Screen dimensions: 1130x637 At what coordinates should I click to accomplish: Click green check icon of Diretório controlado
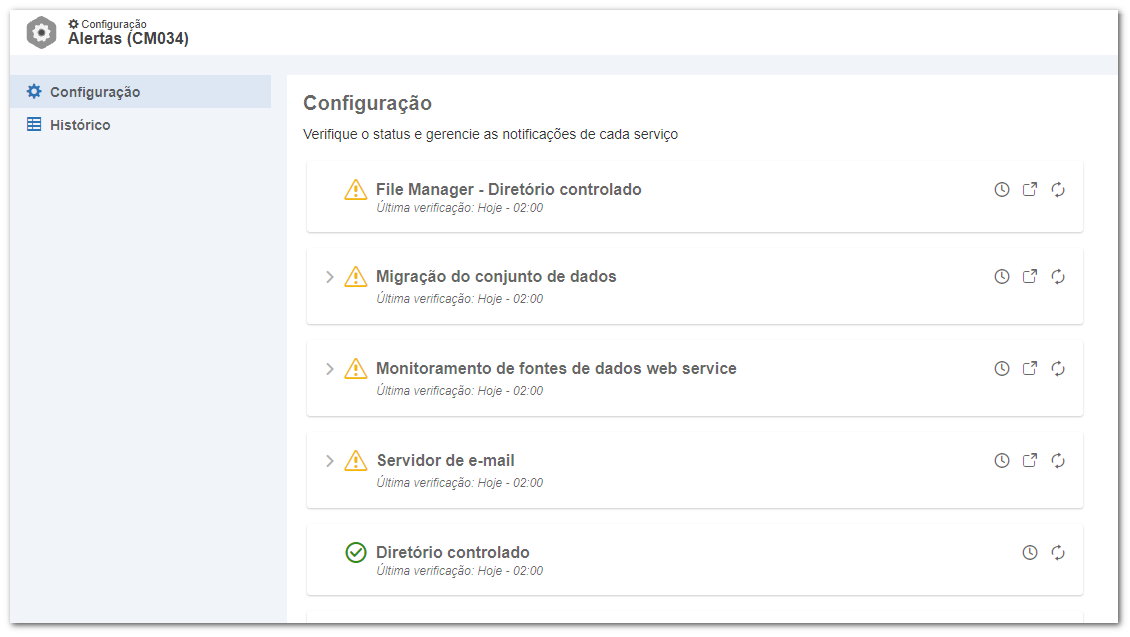coord(355,553)
